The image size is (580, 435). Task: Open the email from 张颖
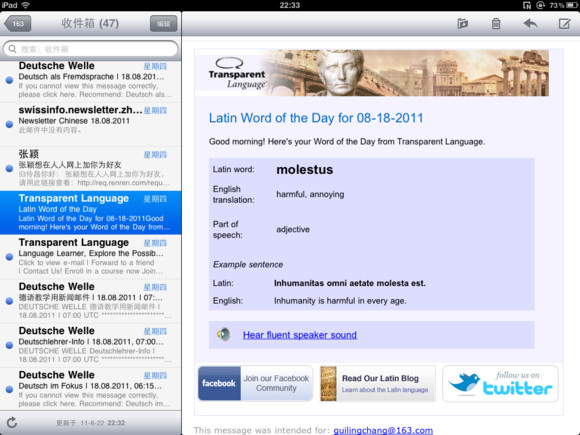[x=91, y=169]
